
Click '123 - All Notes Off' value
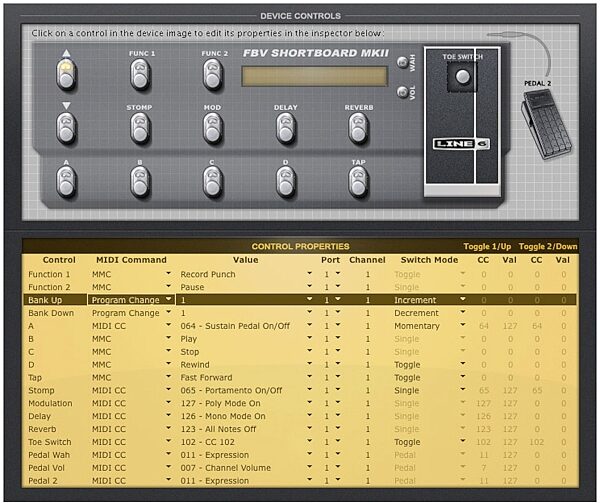point(218,429)
